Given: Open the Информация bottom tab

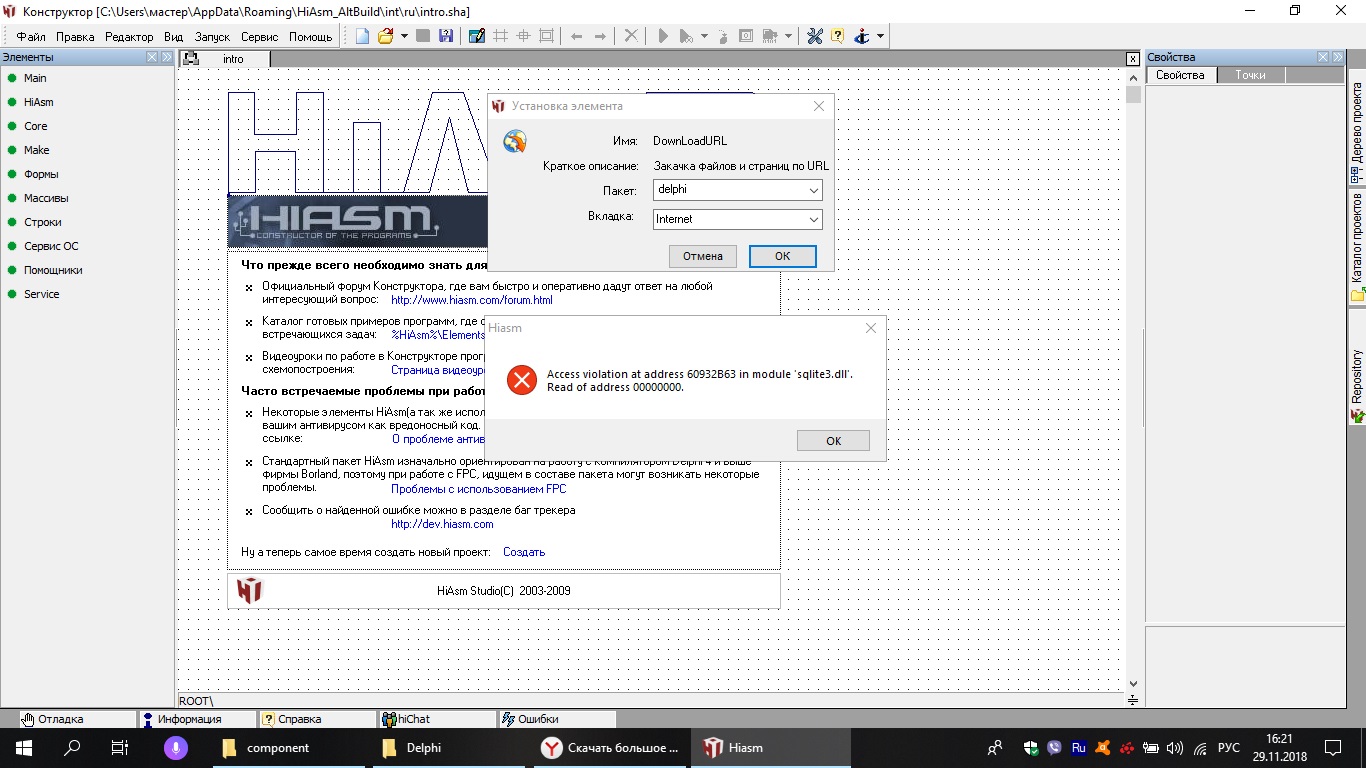Looking at the screenshot, I should click(x=197, y=719).
